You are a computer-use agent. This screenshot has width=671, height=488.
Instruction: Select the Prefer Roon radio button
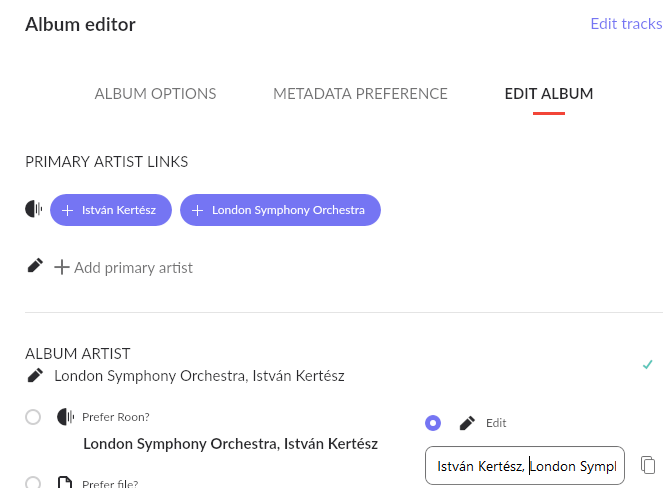[x=33, y=417]
